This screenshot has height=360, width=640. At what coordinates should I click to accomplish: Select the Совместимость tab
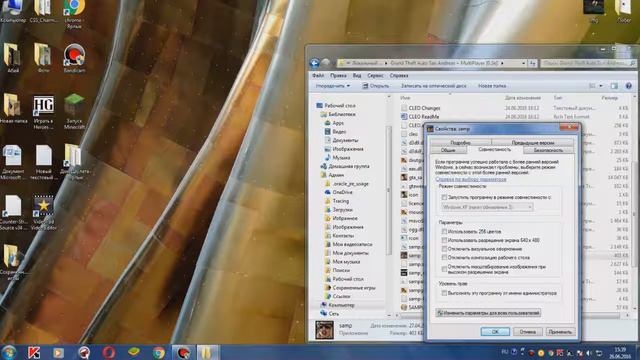pyautogui.click(x=494, y=149)
